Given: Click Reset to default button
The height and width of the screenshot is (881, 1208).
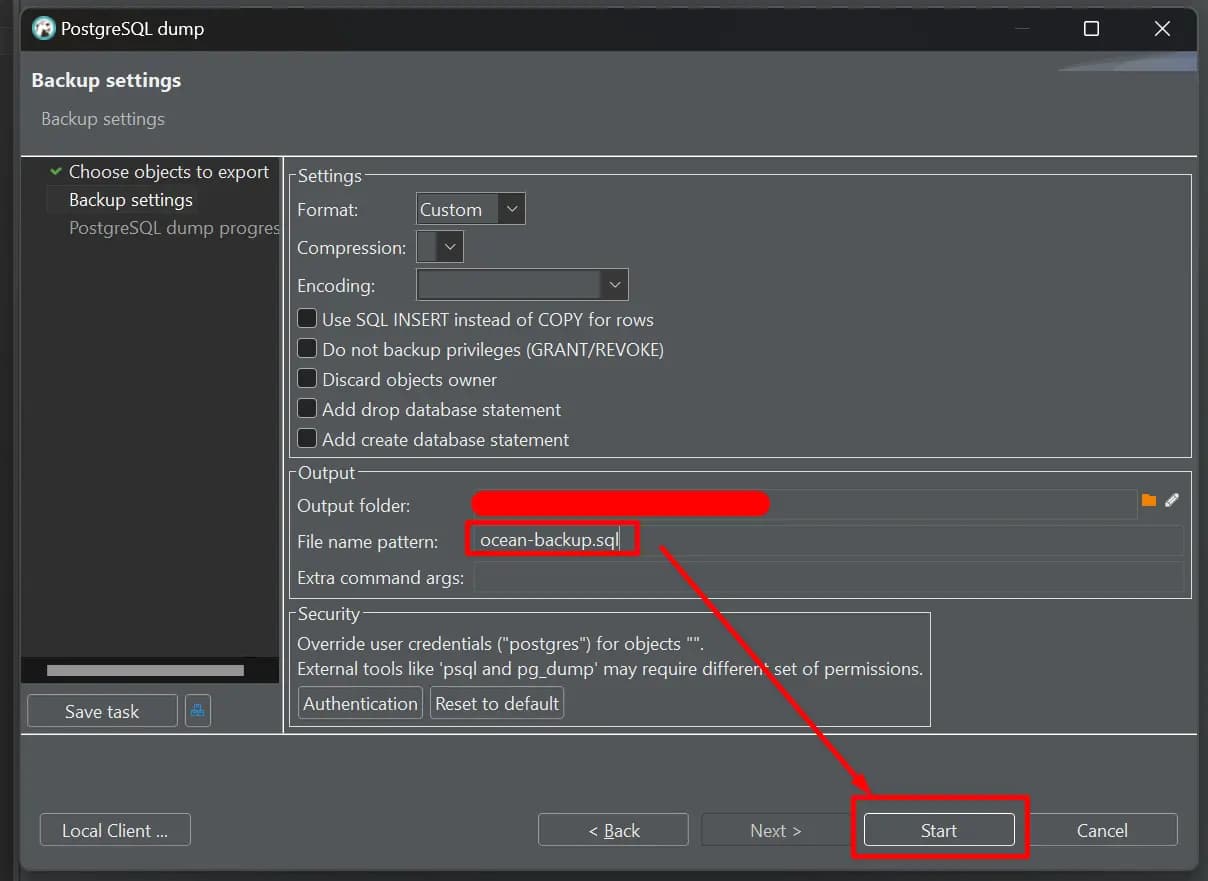Looking at the screenshot, I should tap(497, 703).
